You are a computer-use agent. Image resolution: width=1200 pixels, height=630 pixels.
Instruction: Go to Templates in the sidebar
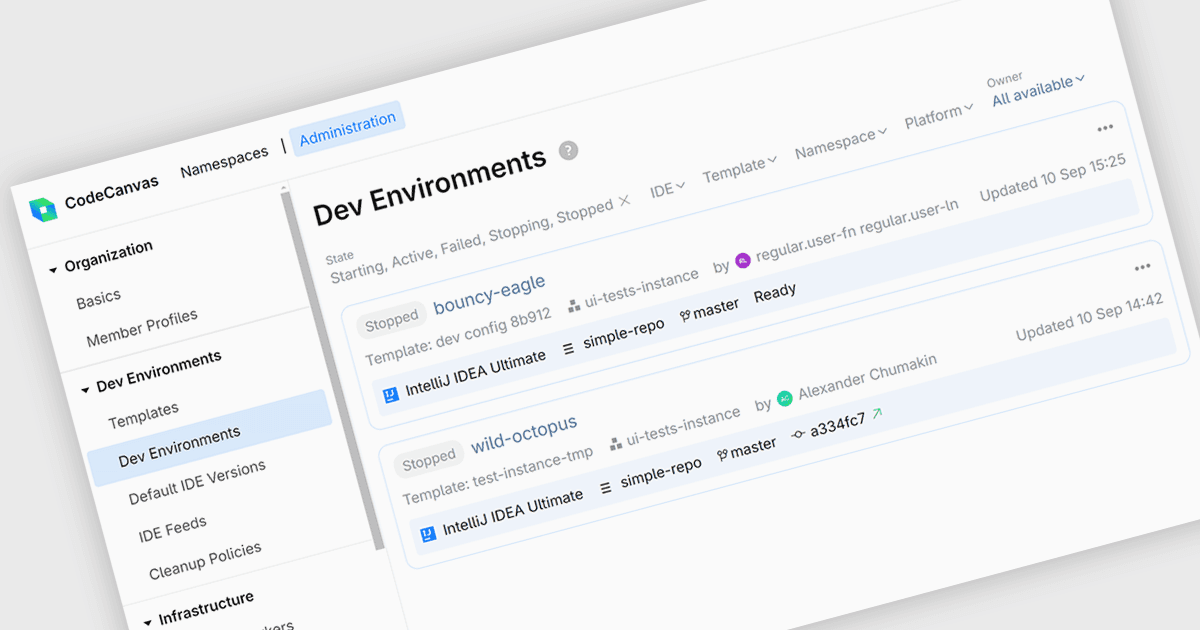pos(143,415)
